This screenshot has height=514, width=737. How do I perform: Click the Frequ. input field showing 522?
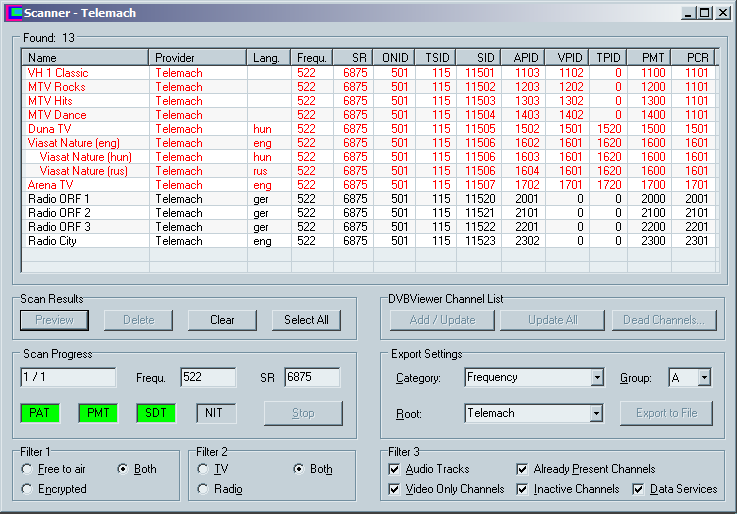[208, 377]
